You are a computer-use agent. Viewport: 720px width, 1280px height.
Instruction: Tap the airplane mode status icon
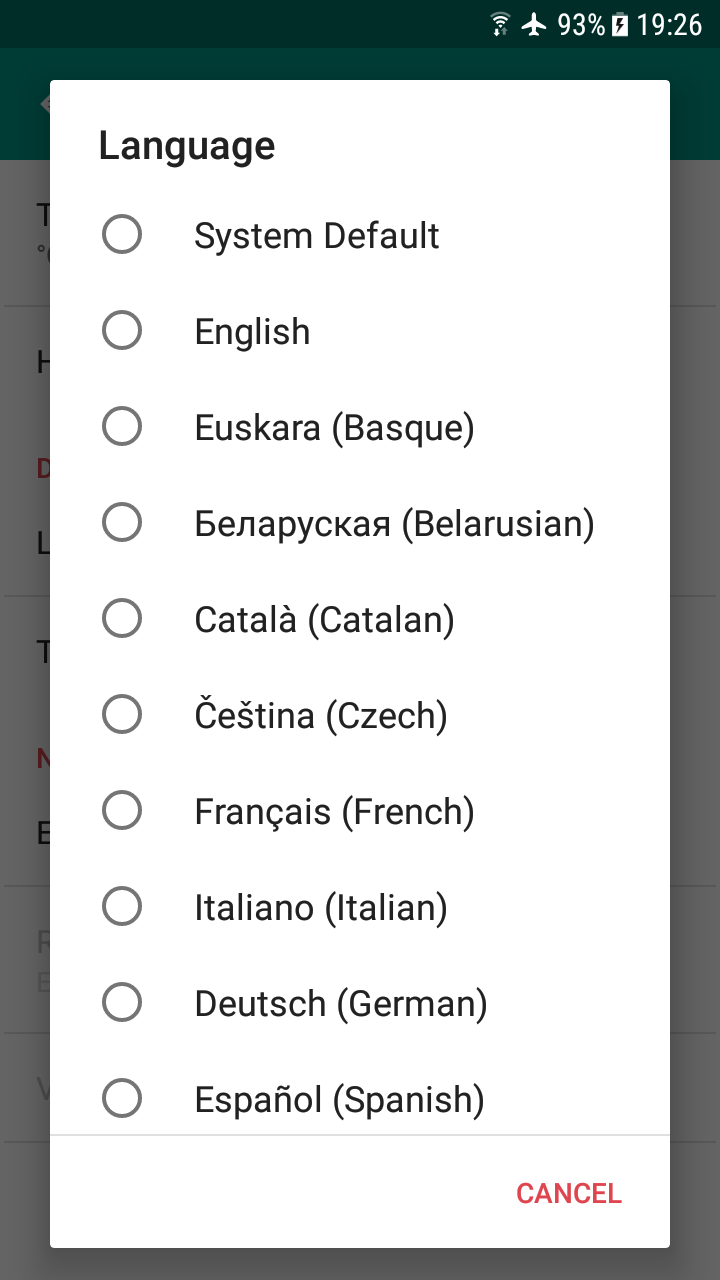[x=535, y=24]
